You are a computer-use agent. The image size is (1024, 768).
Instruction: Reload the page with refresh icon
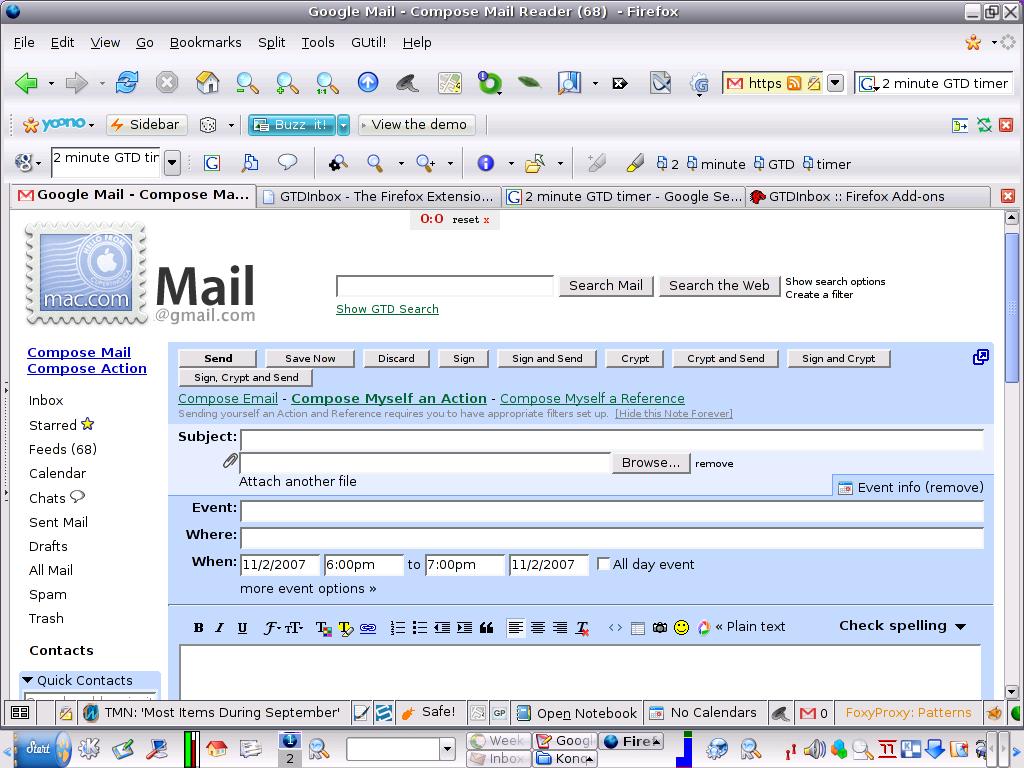tap(127, 82)
